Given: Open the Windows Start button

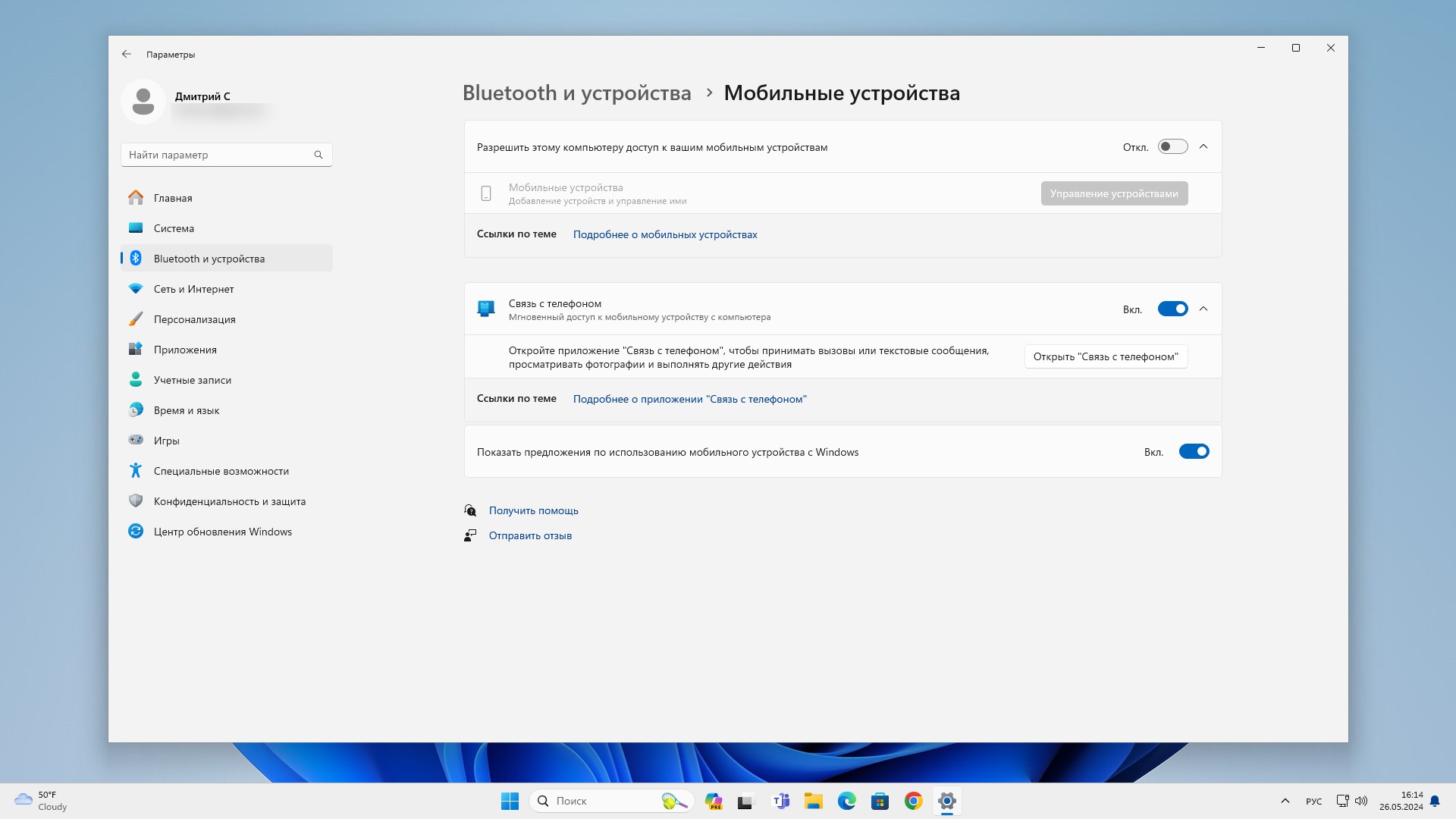Looking at the screenshot, I should coord(510,801).
